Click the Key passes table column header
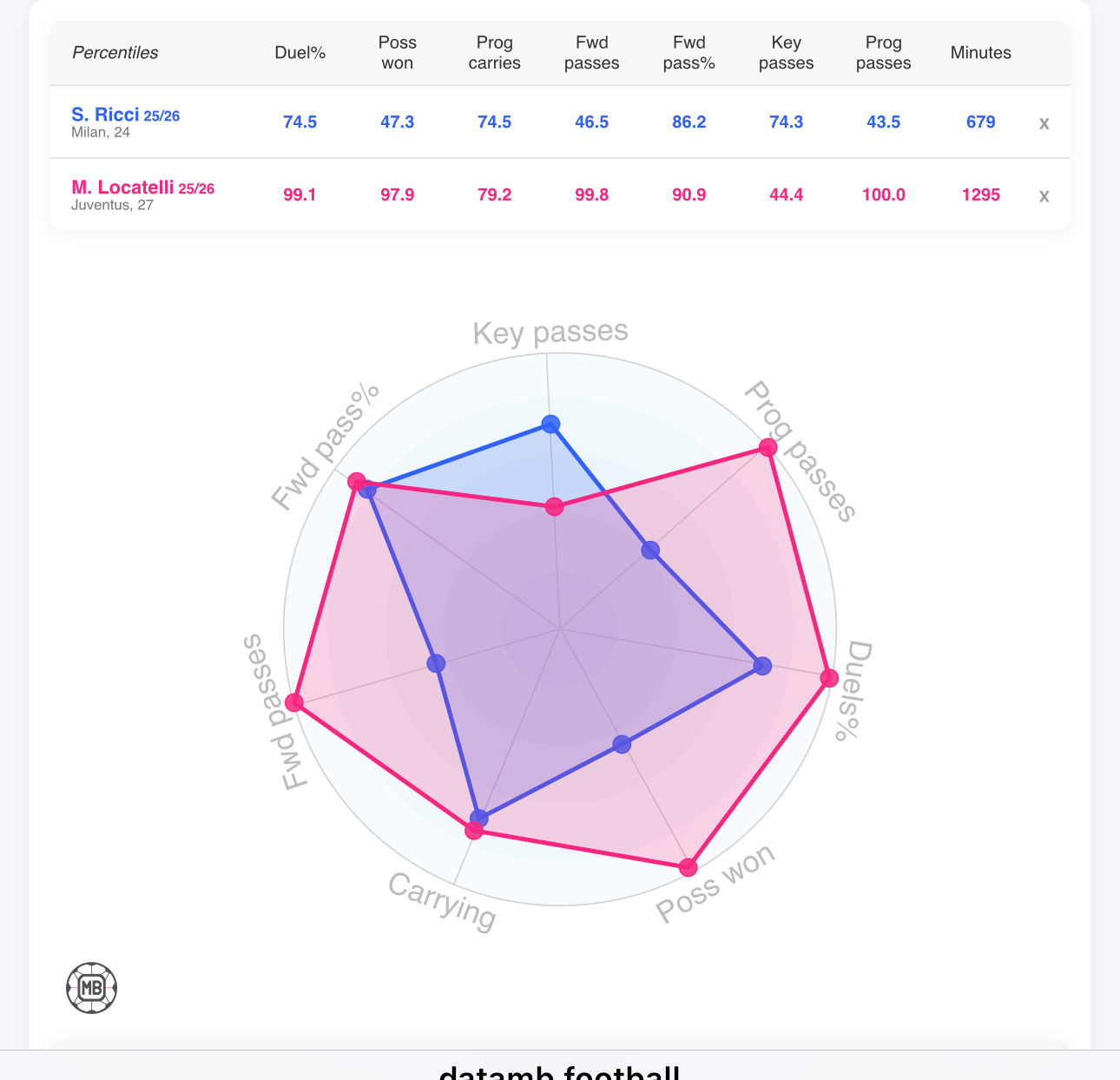The width and height of the screenshot is (1120, 1080). [x=786, y=53]
